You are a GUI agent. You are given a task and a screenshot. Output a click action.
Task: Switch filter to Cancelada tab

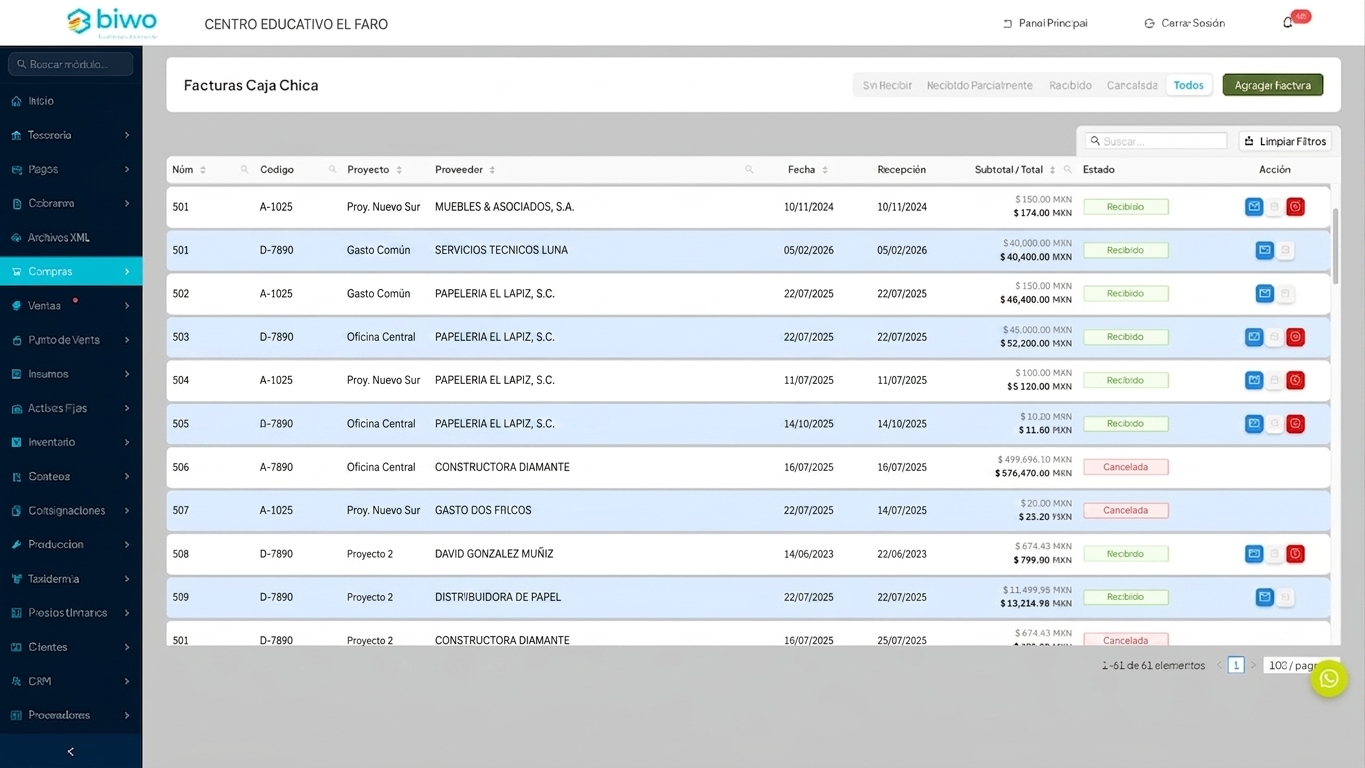coord(1132,85)
